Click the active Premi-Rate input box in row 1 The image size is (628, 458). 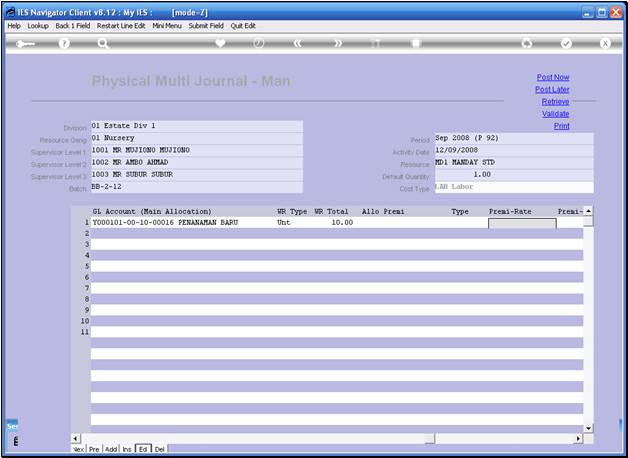click(522, 223)
